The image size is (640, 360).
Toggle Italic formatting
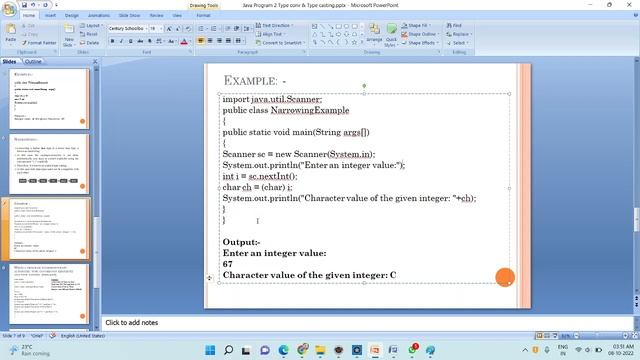(x=121, y=41)
